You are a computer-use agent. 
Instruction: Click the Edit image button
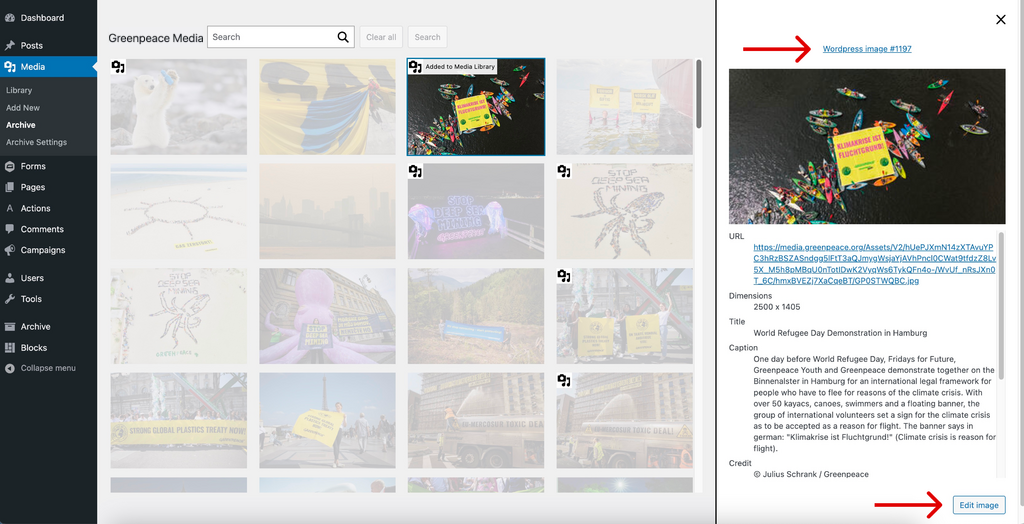pyautogui.click(x=979, y=505)
